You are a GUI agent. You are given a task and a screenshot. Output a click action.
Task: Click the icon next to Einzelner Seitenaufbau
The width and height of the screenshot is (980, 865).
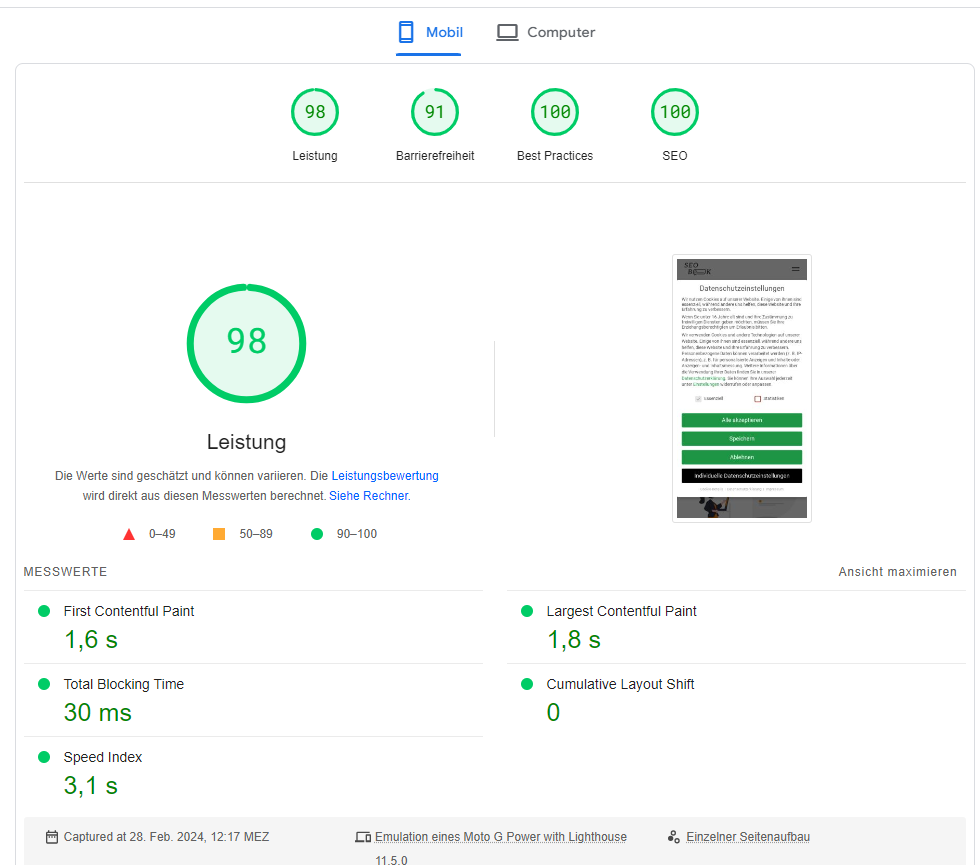pos(674,837)
